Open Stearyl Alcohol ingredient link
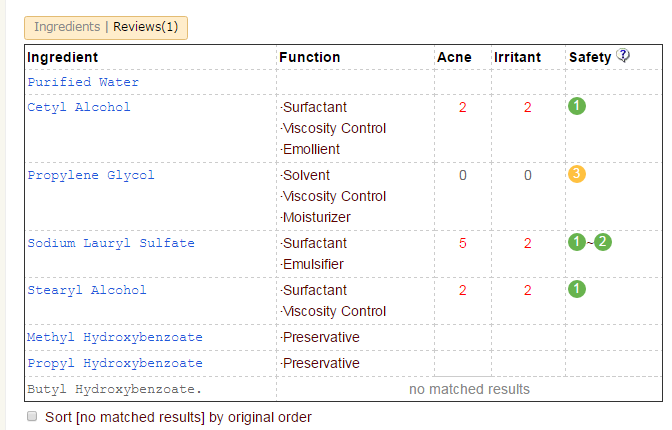The height and width of the screenshot is (430, 672). point(87,290)
